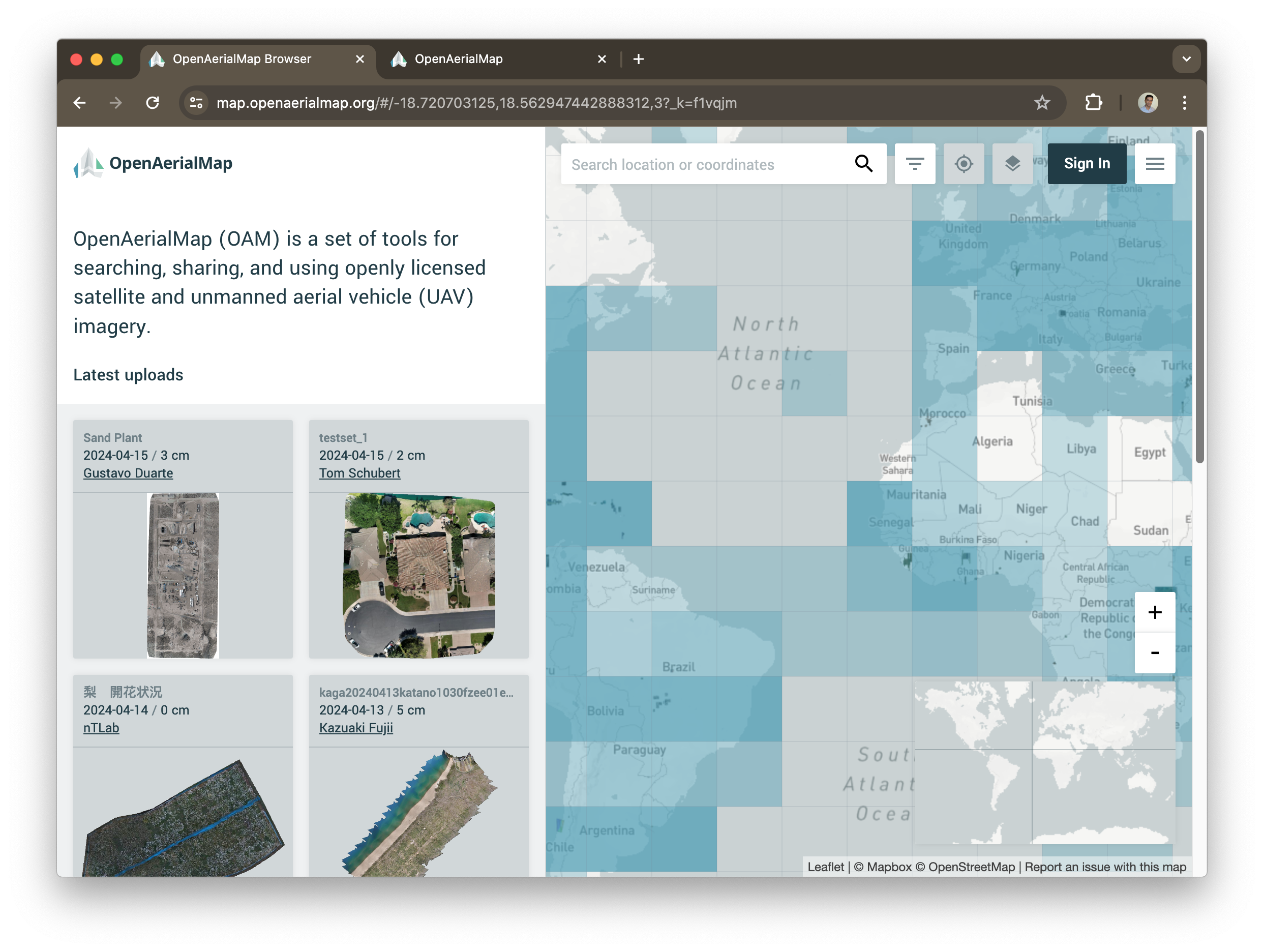This screenshot has width=1264, height=952.
Task: Open the 梨 開花状況 imagery thumbnail
Action: (x=183, y=817)
